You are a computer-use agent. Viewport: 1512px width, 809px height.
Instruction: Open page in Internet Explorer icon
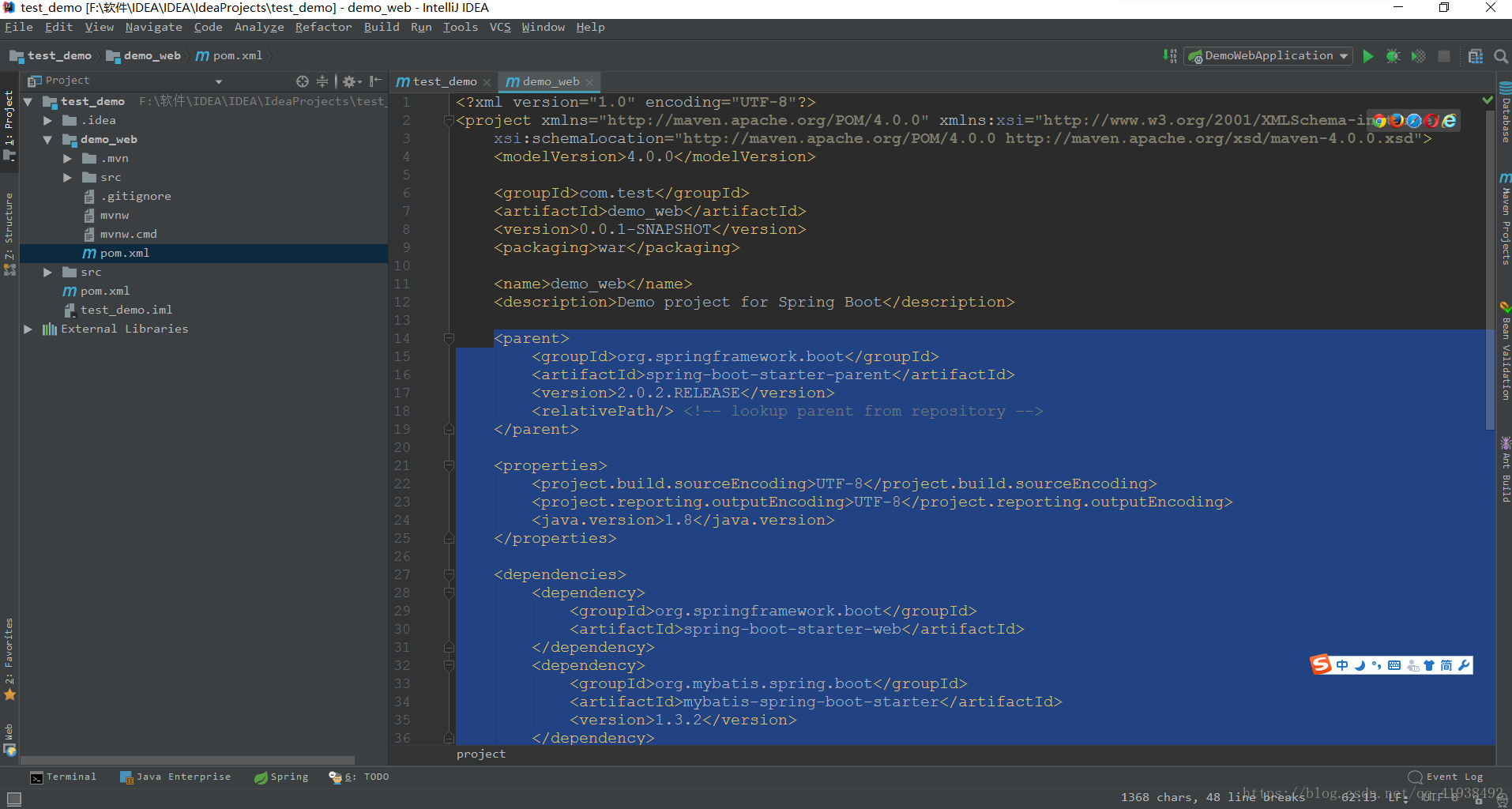click(x=1449, y=120)
